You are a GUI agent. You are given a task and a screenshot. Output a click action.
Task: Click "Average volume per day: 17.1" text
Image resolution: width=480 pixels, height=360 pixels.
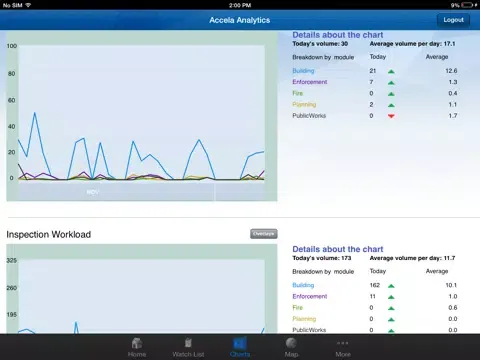coord(412,44)
